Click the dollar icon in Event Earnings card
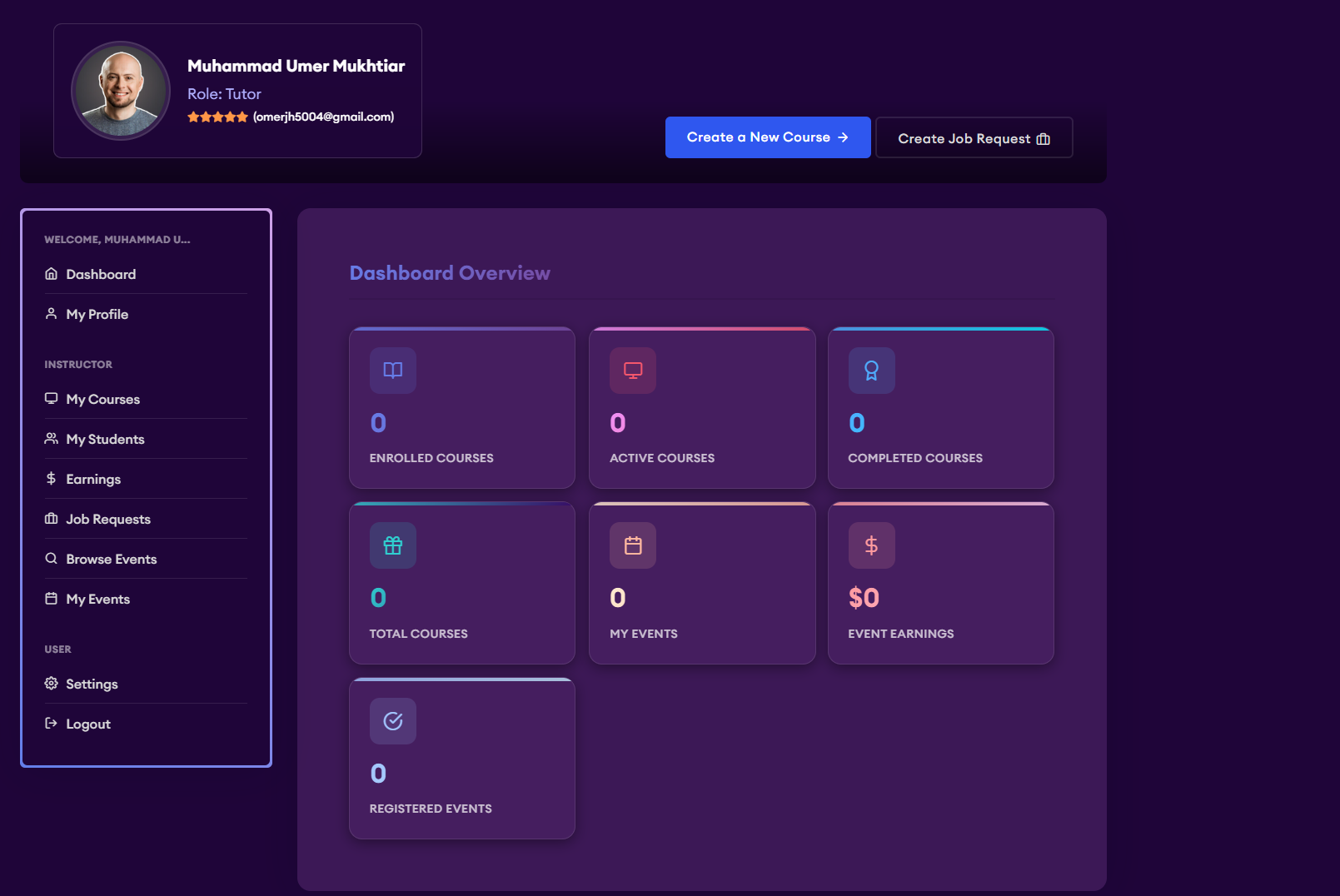 pos(872,545)
